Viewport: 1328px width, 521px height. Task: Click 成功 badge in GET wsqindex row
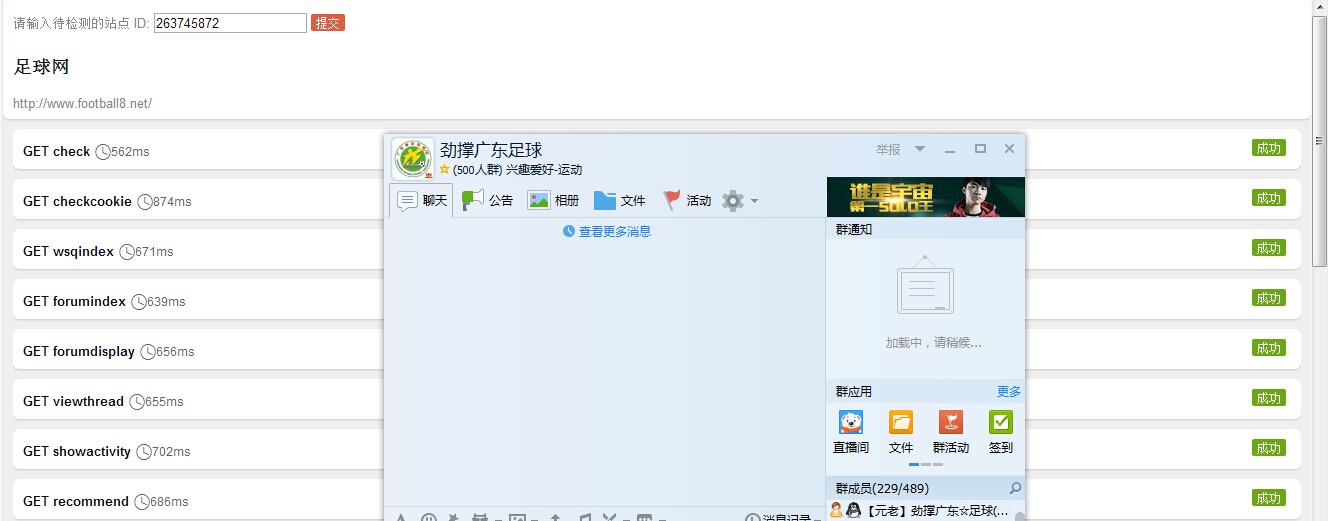(x=1268, y=248)
